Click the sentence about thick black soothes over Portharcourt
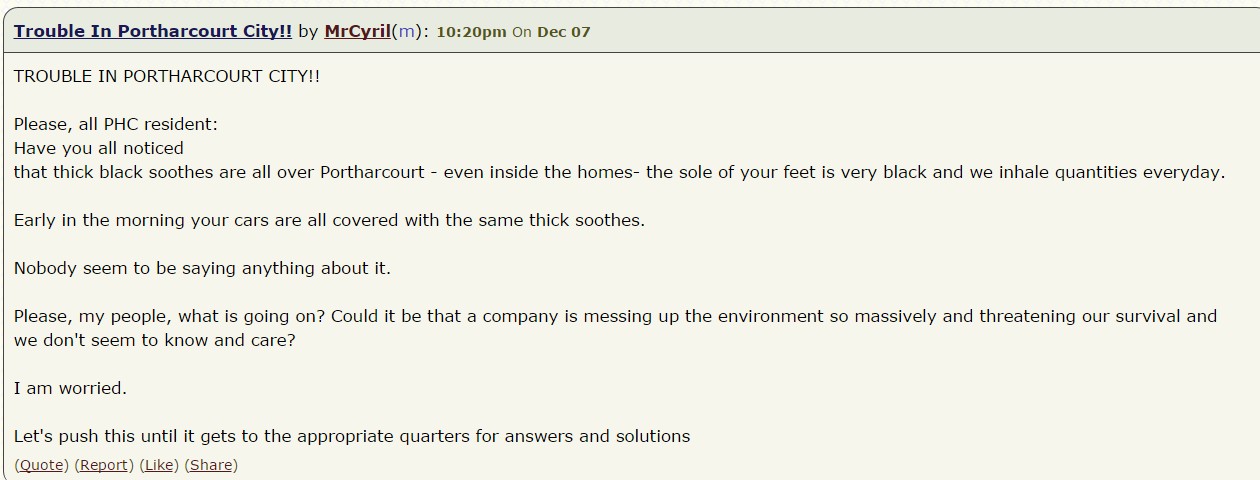Image resolution: width=1260 pixels, height=480 pixels. click(x=619, y=172)
